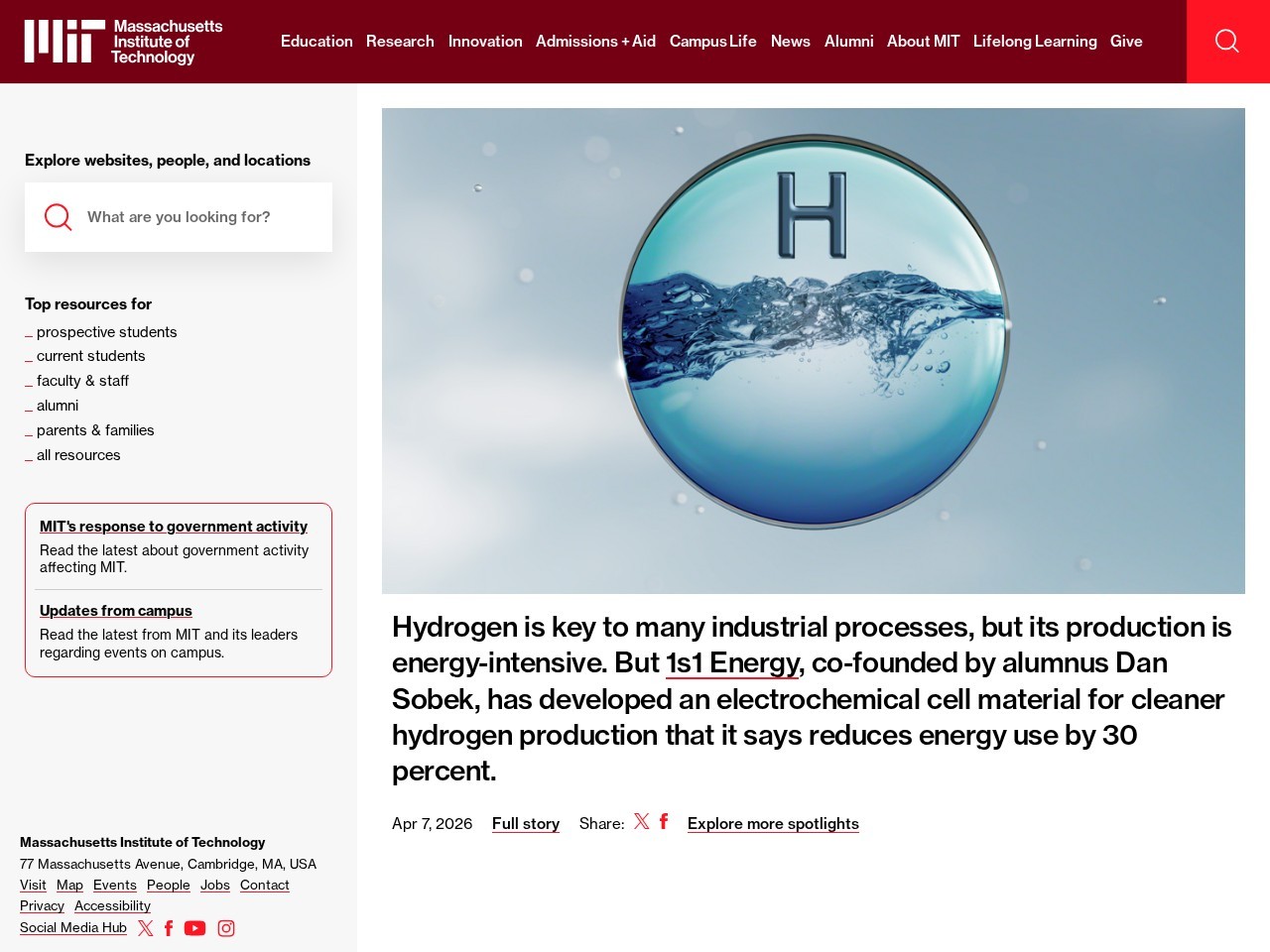Screen dimensions: 1270x952
Task: Go to Lifelong Learning nav item
Action: tap(1035, 42)
